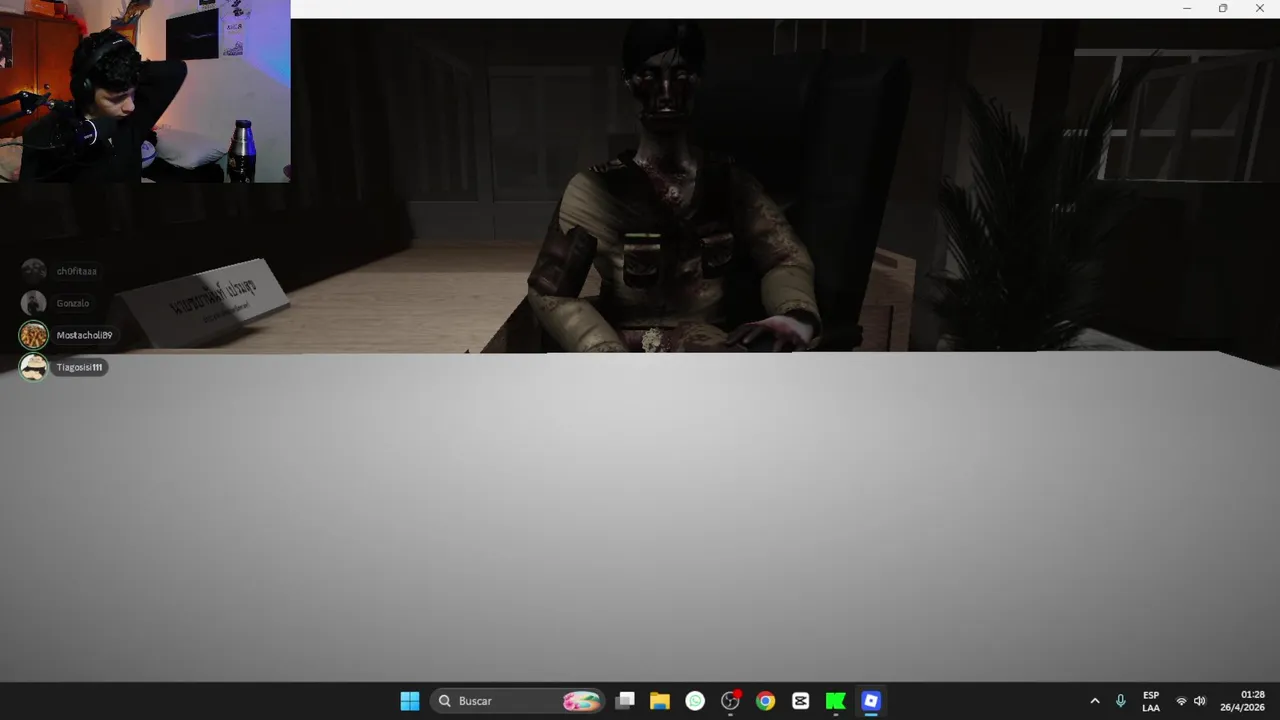Select the Tiagosisi111 name label
The image size is (1280, 720).
tap(80, 367)
